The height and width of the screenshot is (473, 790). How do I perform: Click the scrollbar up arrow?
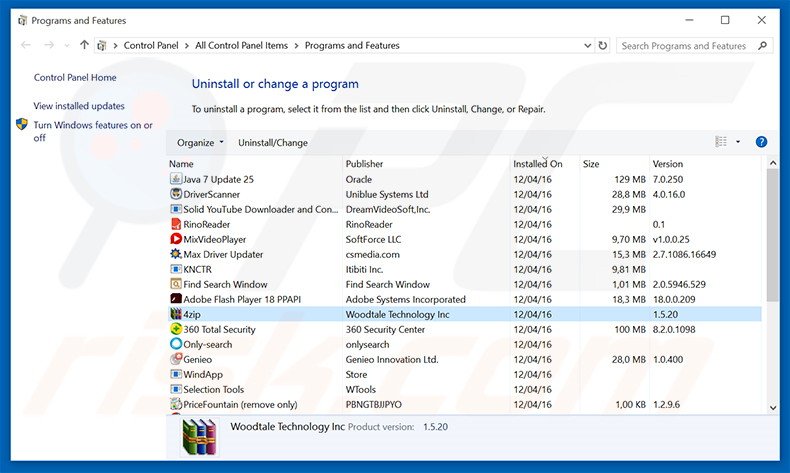click(773, 163)
